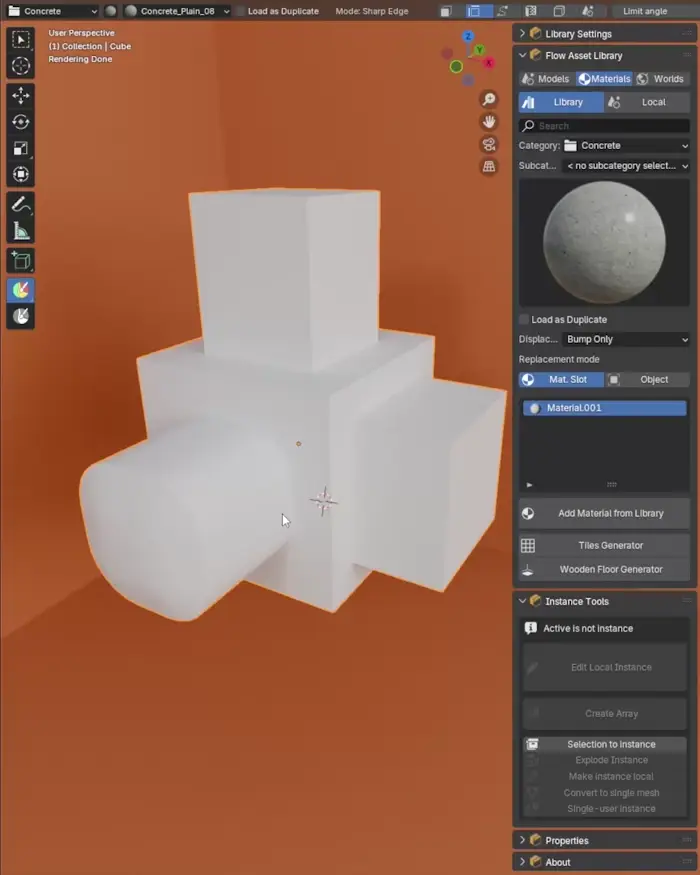Select the Transform tool

pos(21,174)
